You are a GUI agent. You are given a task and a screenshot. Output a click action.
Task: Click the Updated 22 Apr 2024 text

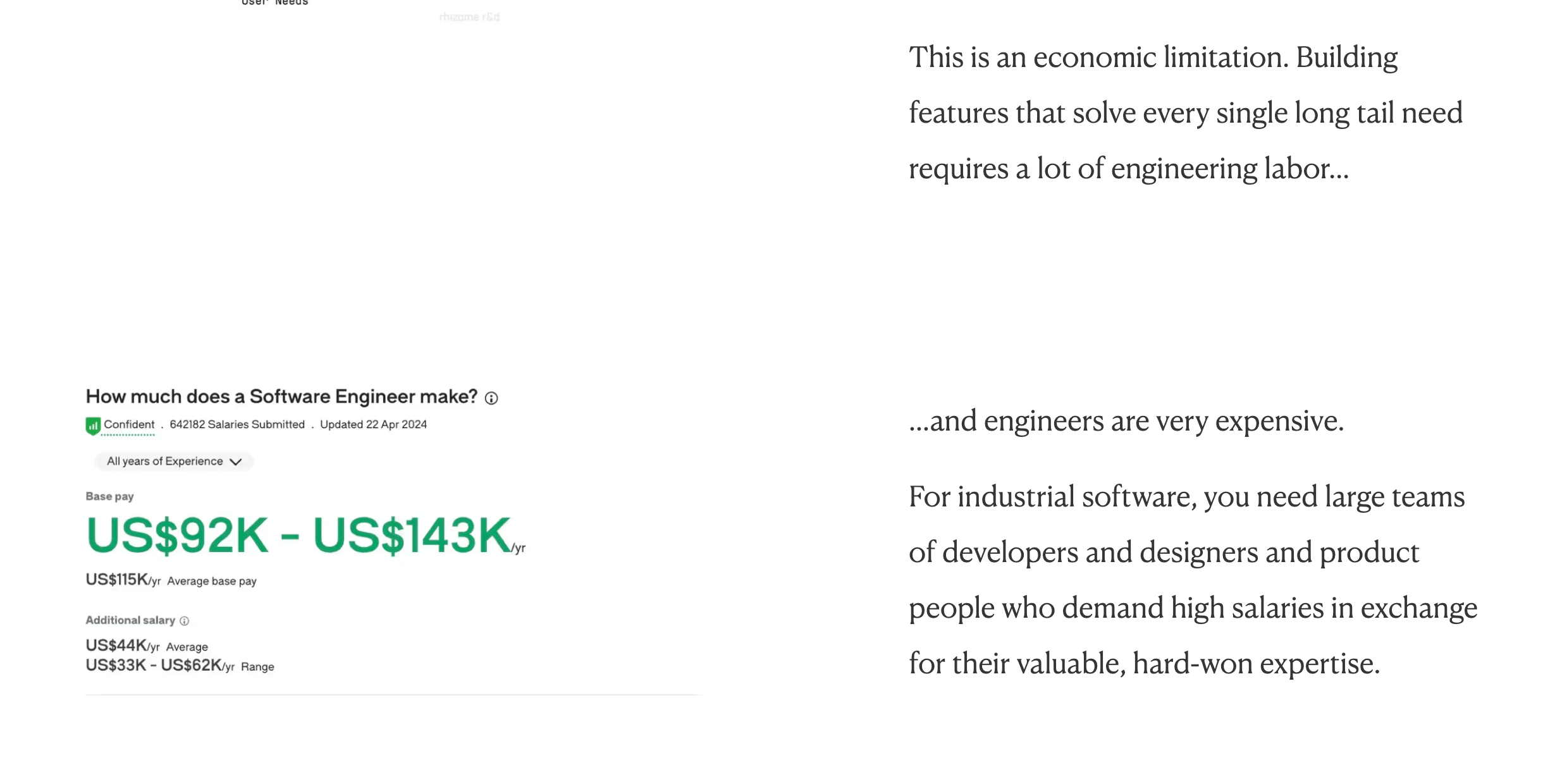(373, 425)
